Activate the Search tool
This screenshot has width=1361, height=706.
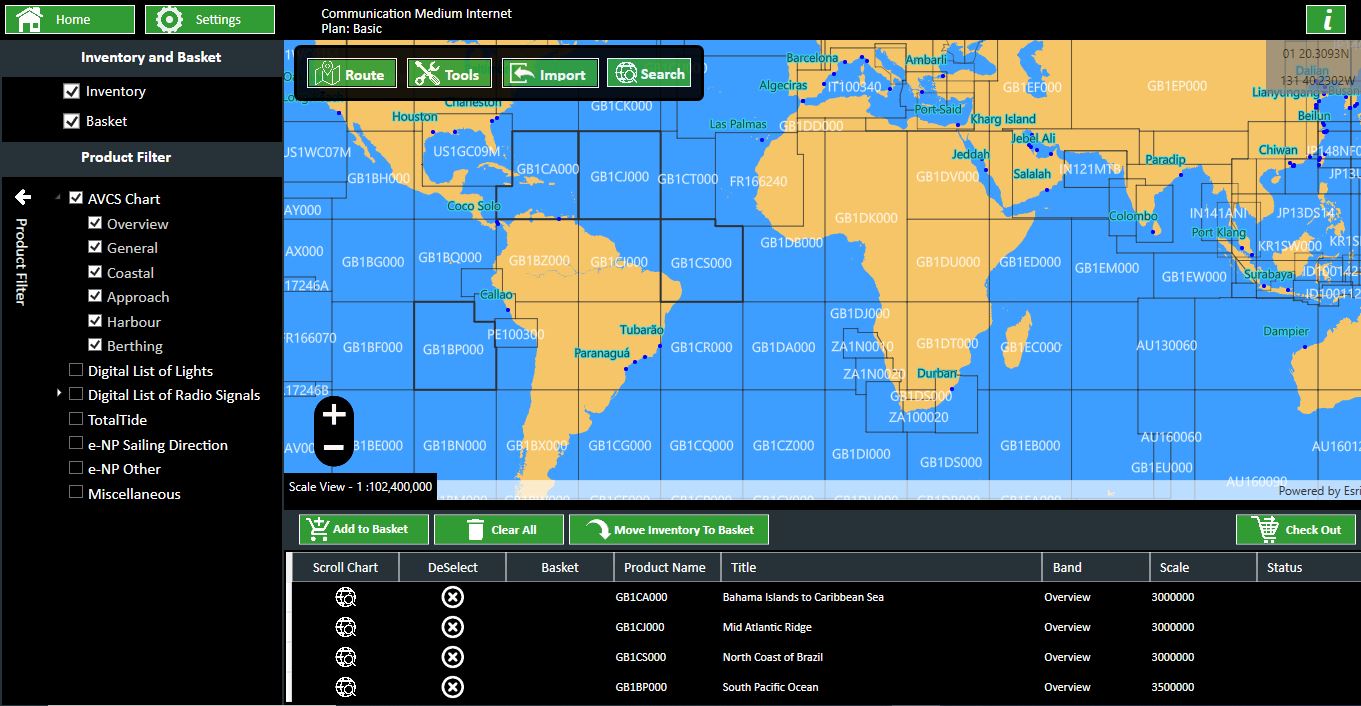point(648,71)
